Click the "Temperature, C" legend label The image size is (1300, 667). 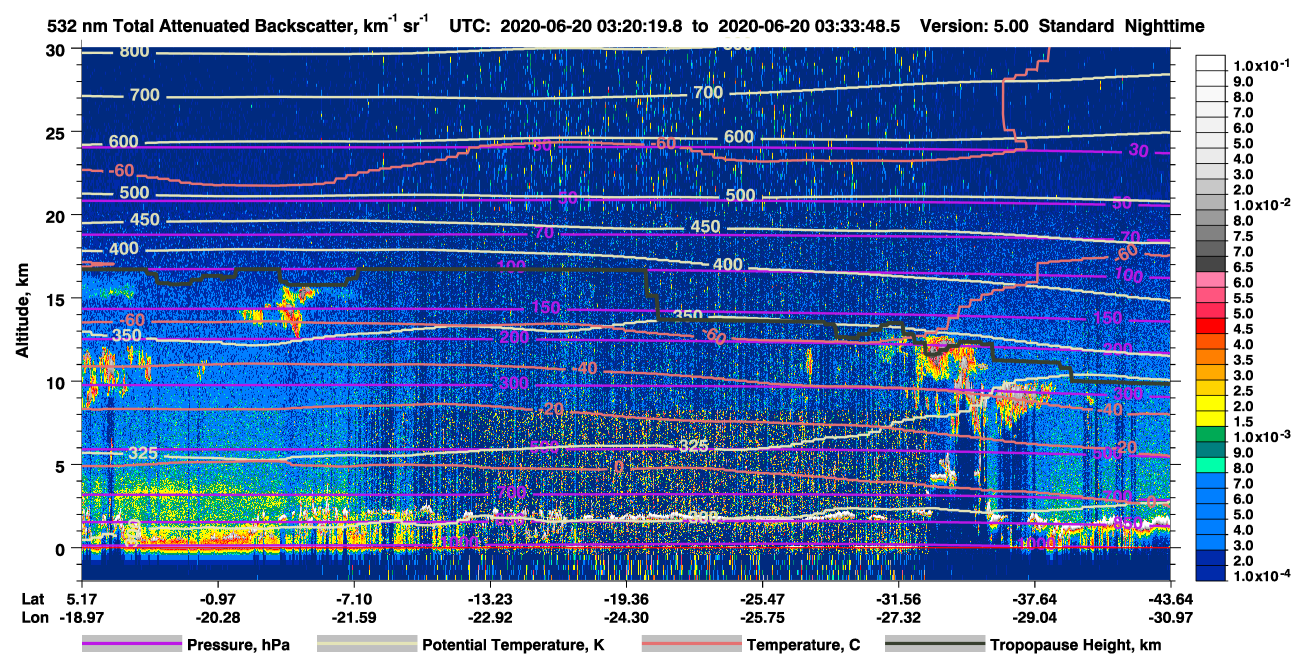click(803, 645)
